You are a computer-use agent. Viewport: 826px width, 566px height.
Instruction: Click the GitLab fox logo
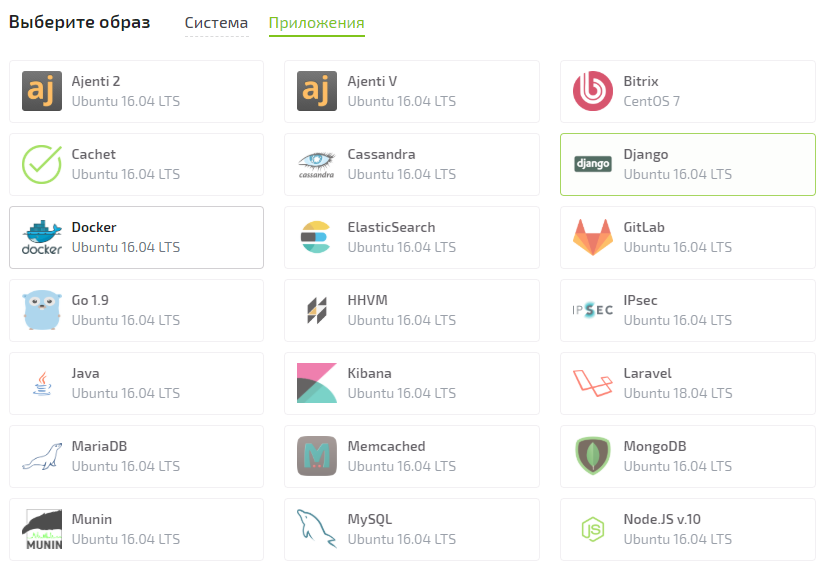[x=593, y=237]
